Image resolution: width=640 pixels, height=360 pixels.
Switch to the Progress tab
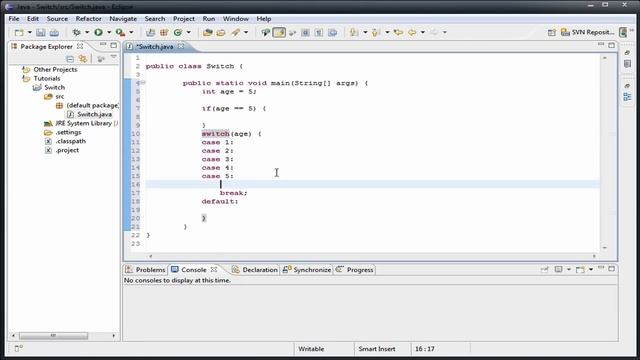click(355, 270)
